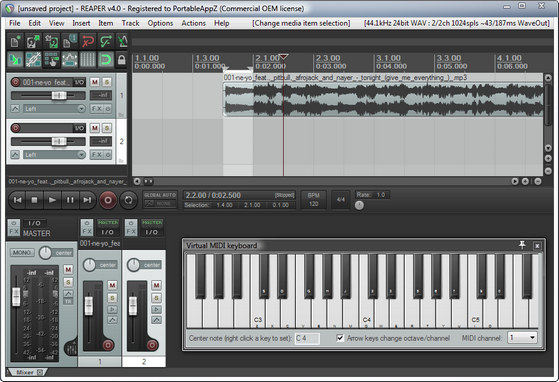
Task: Click the Play transport button
Action: click(x=52, y=200)
